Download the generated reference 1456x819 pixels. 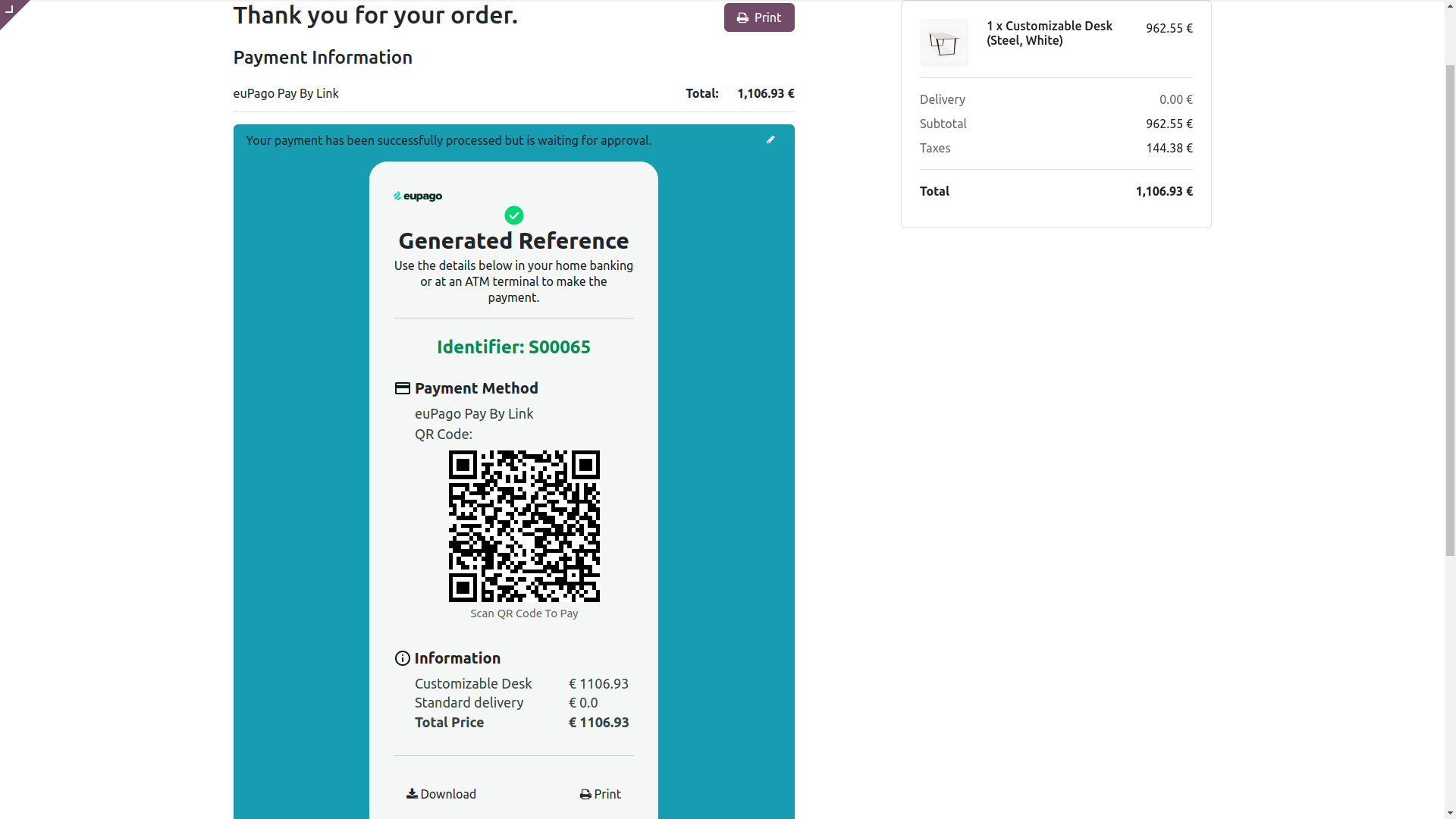[441, 794]
